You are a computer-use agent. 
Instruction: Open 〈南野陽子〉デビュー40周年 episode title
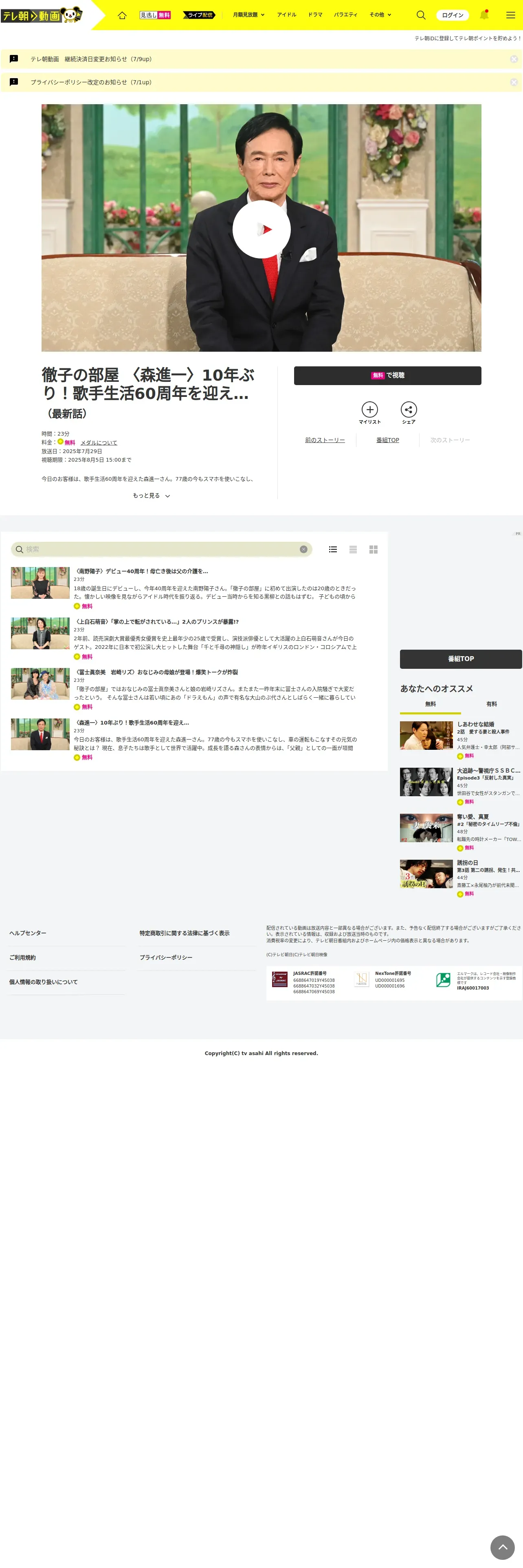pos(141,571)
